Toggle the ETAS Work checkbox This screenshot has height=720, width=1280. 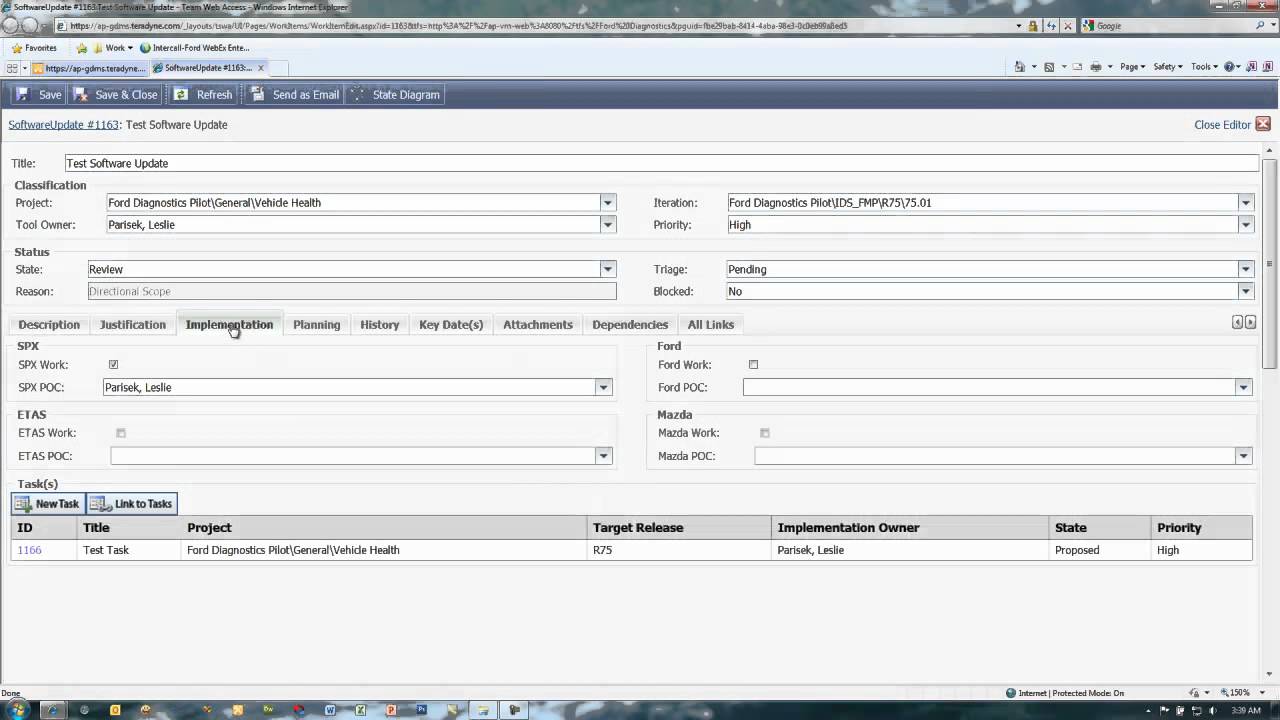121,433
